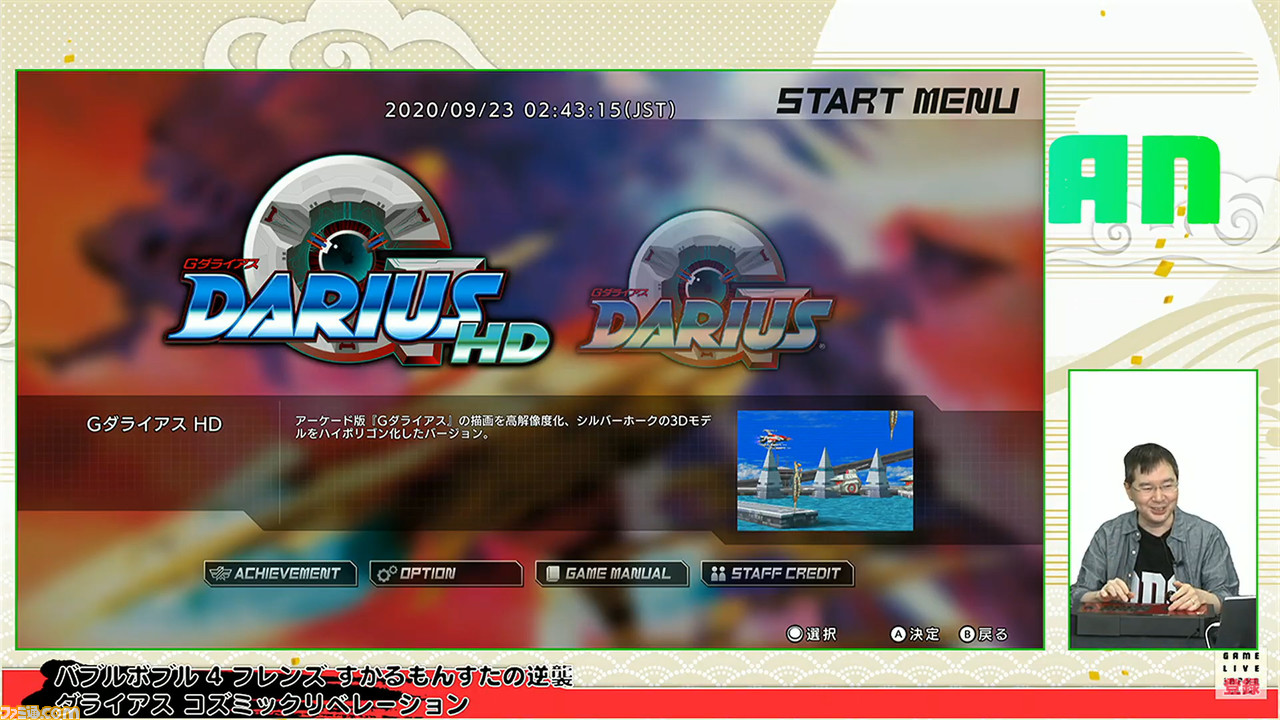Click the date and time text 2020/09/23

530,109
